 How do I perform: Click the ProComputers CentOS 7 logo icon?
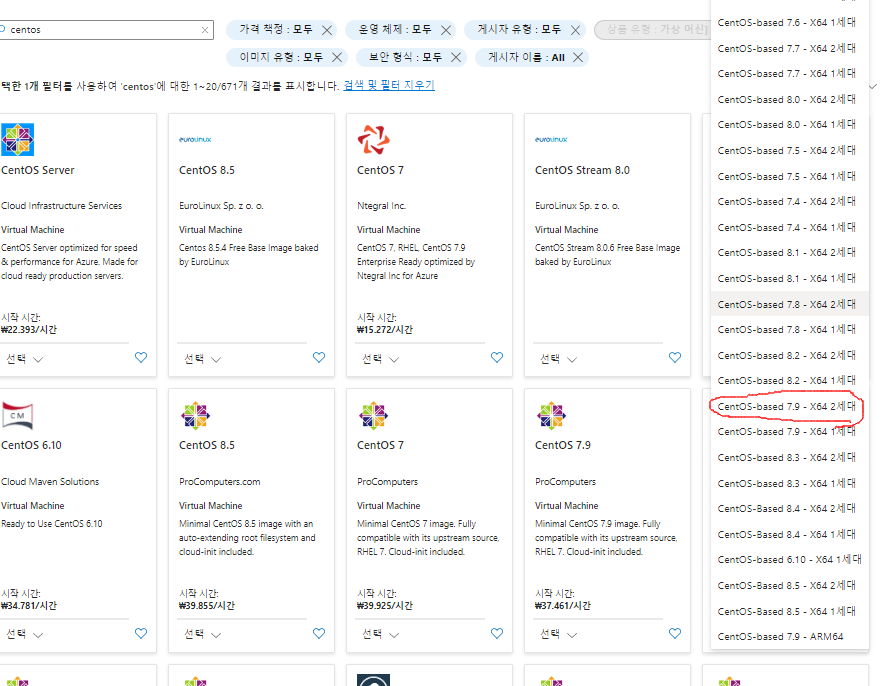(x=373, y=416)
